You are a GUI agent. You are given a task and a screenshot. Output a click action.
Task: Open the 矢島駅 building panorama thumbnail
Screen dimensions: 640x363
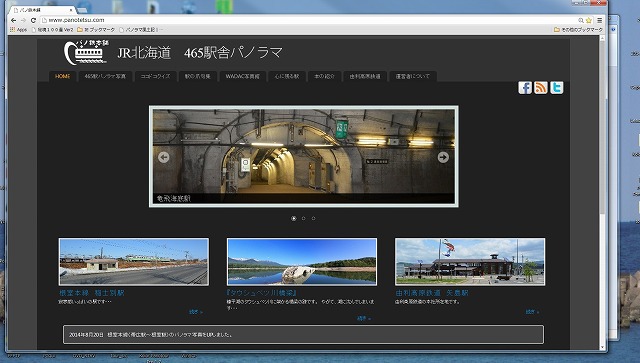(470, 262)
